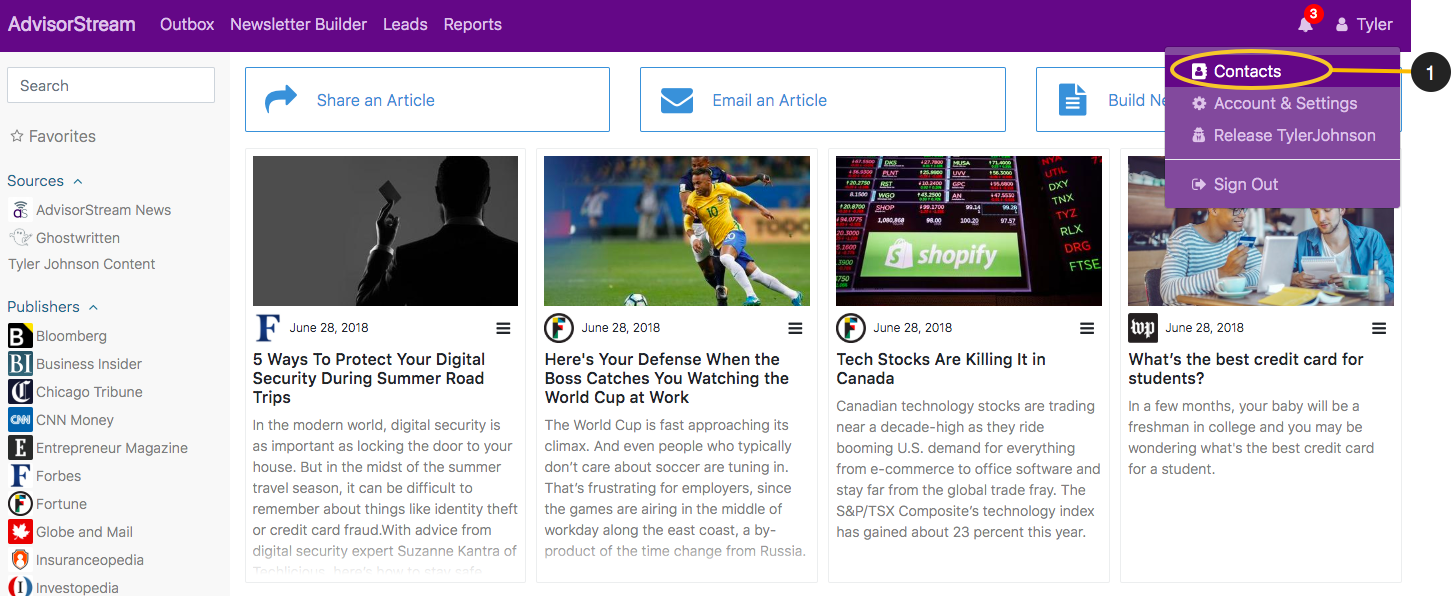1453x596 pixels.
Task: Open the Newsletter Builder page
Action: coord(298,24)
